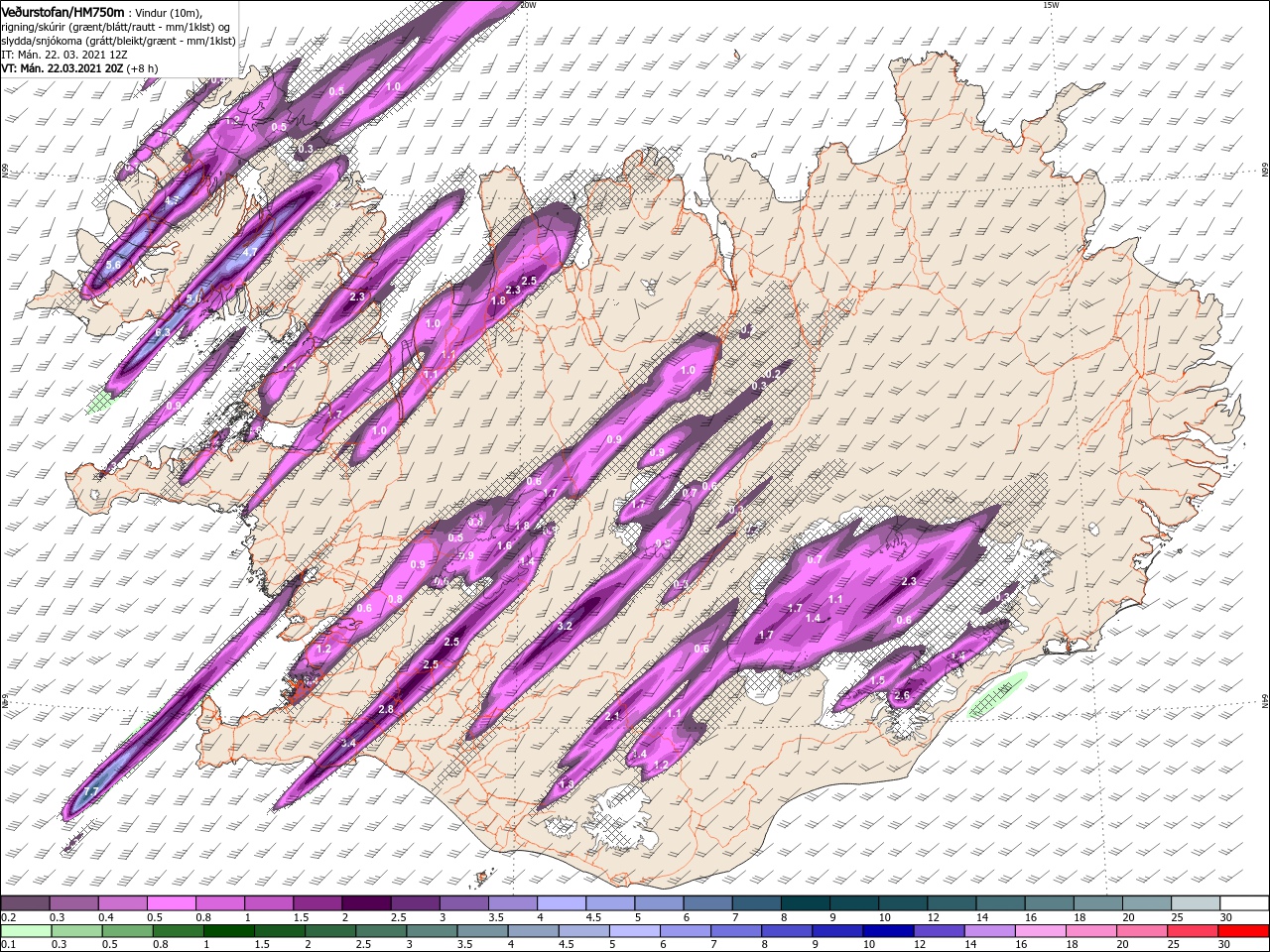The width and height of the screenshot is (1270, 952).
Task: Click the 0.1 label in bottom legend row
Action: [8, 945]
